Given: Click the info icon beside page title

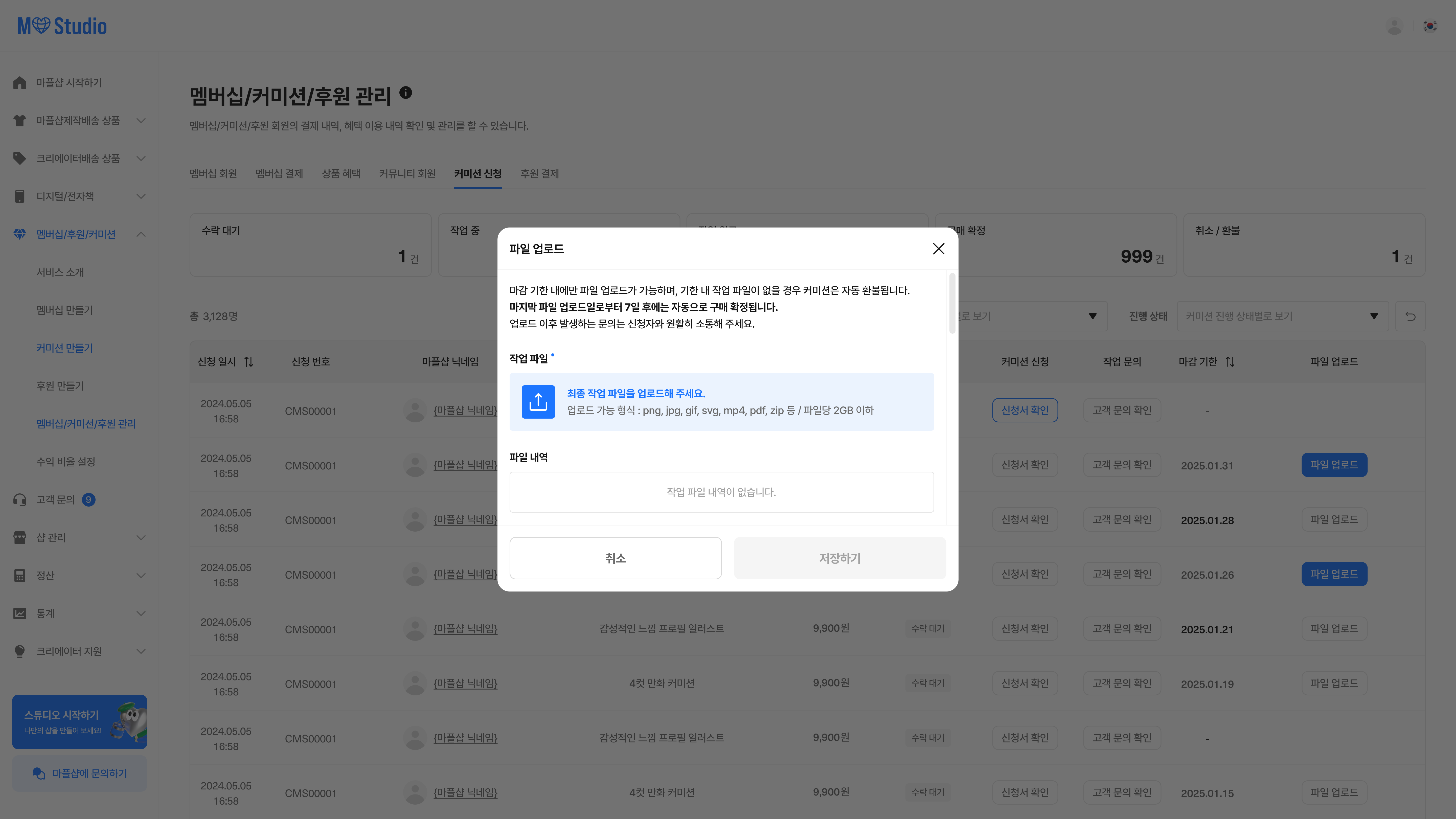Looking at the screenshot, I should (x=405, y=93).
